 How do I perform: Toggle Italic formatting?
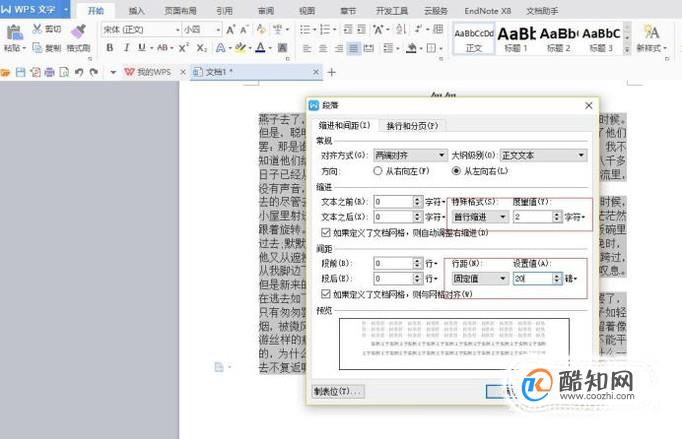(126, 47)
